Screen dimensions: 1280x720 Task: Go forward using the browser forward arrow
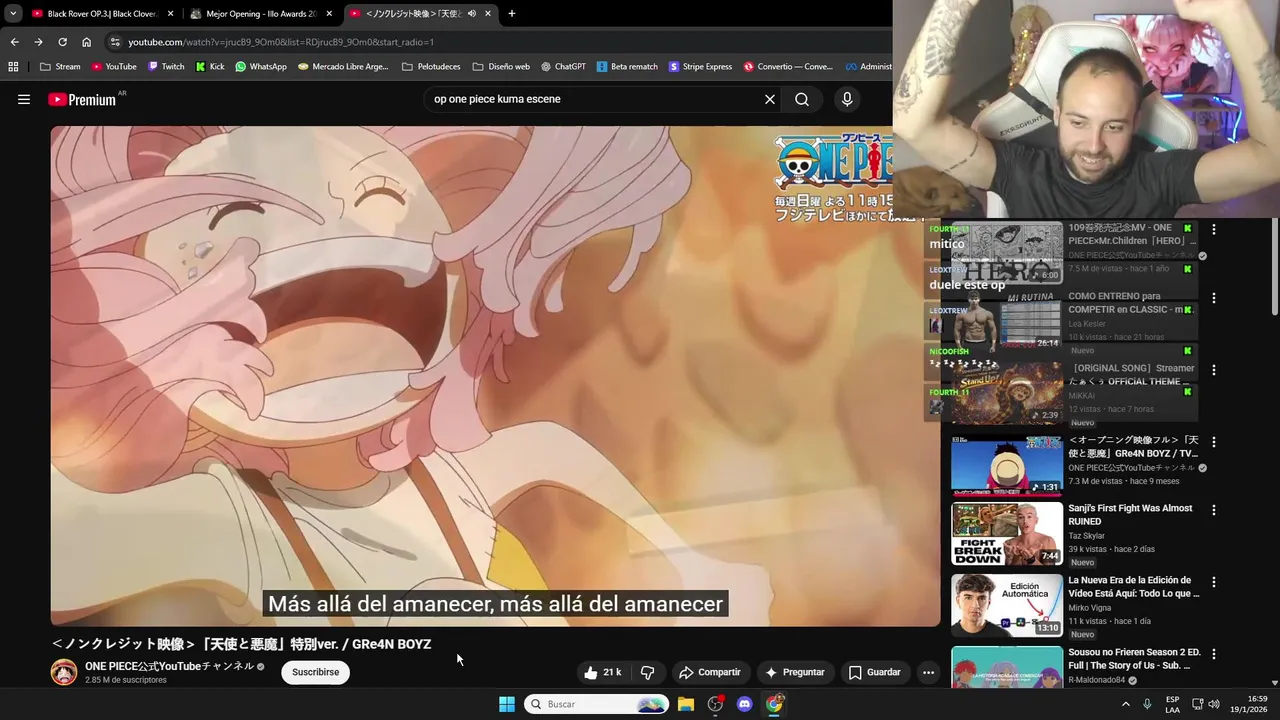(x=38, y=42)
